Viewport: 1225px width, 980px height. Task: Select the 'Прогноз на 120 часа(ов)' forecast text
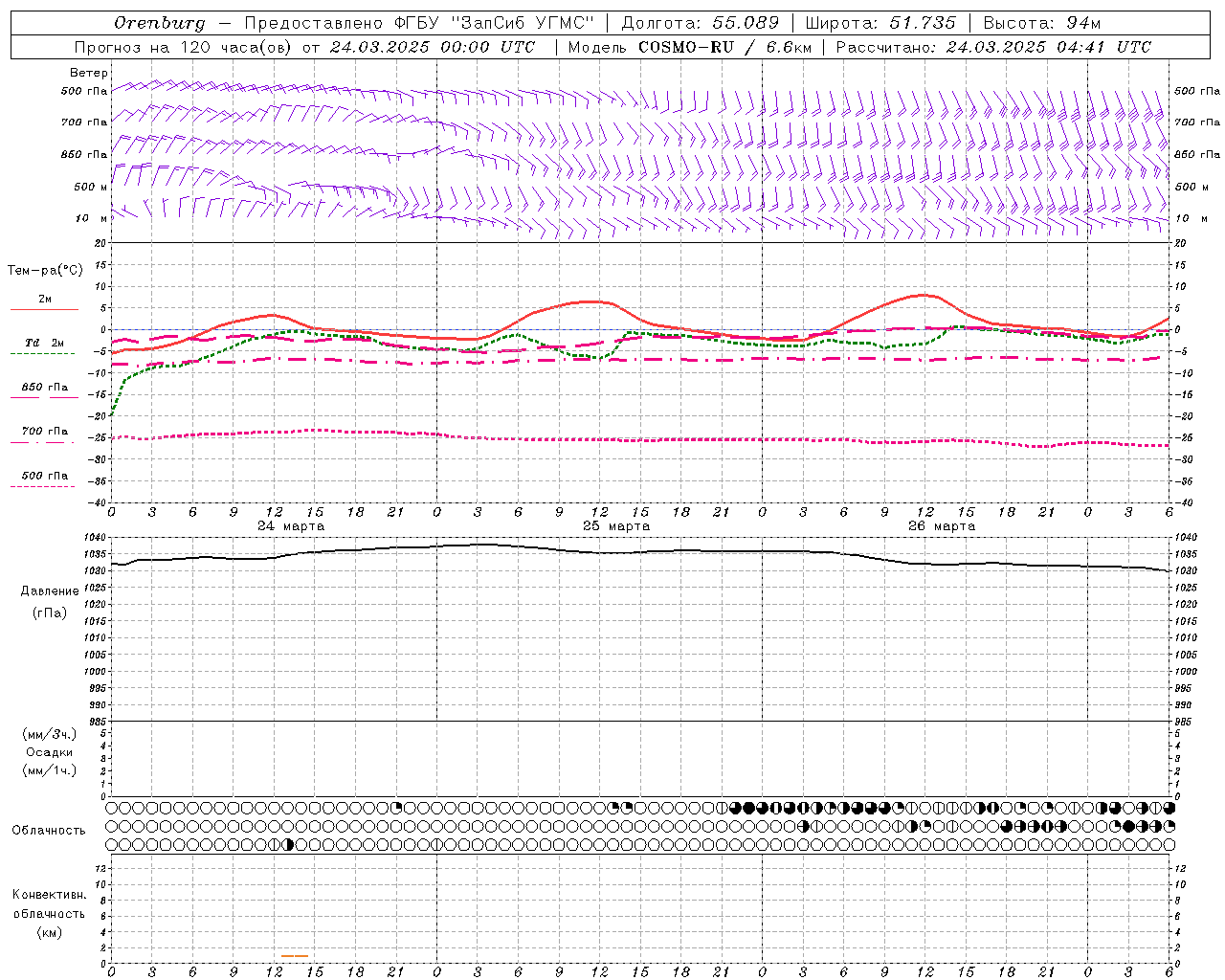tap(184, 47)
